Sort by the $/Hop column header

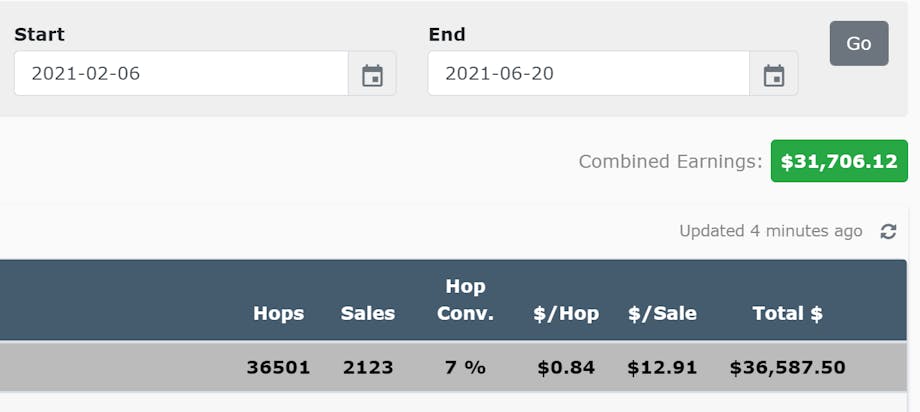[x=566, y=313]
